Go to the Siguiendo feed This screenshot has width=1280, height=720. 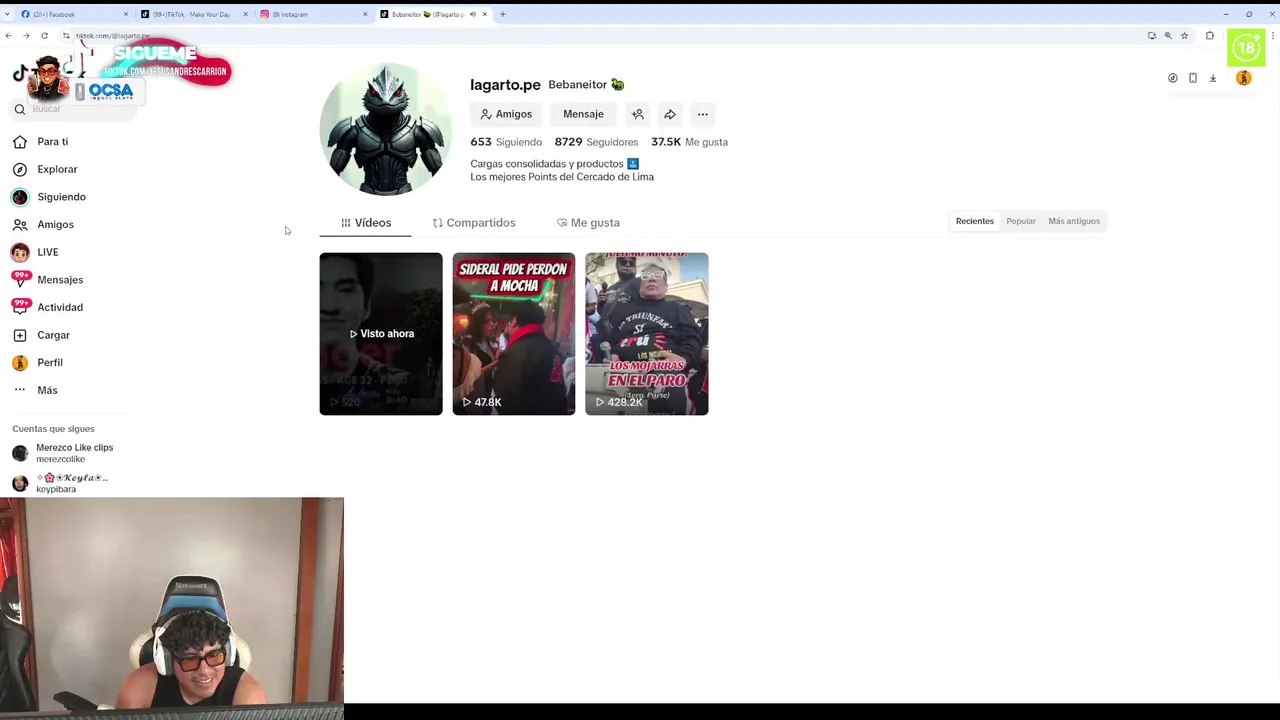pyautogui.click(x=61, y=197)
